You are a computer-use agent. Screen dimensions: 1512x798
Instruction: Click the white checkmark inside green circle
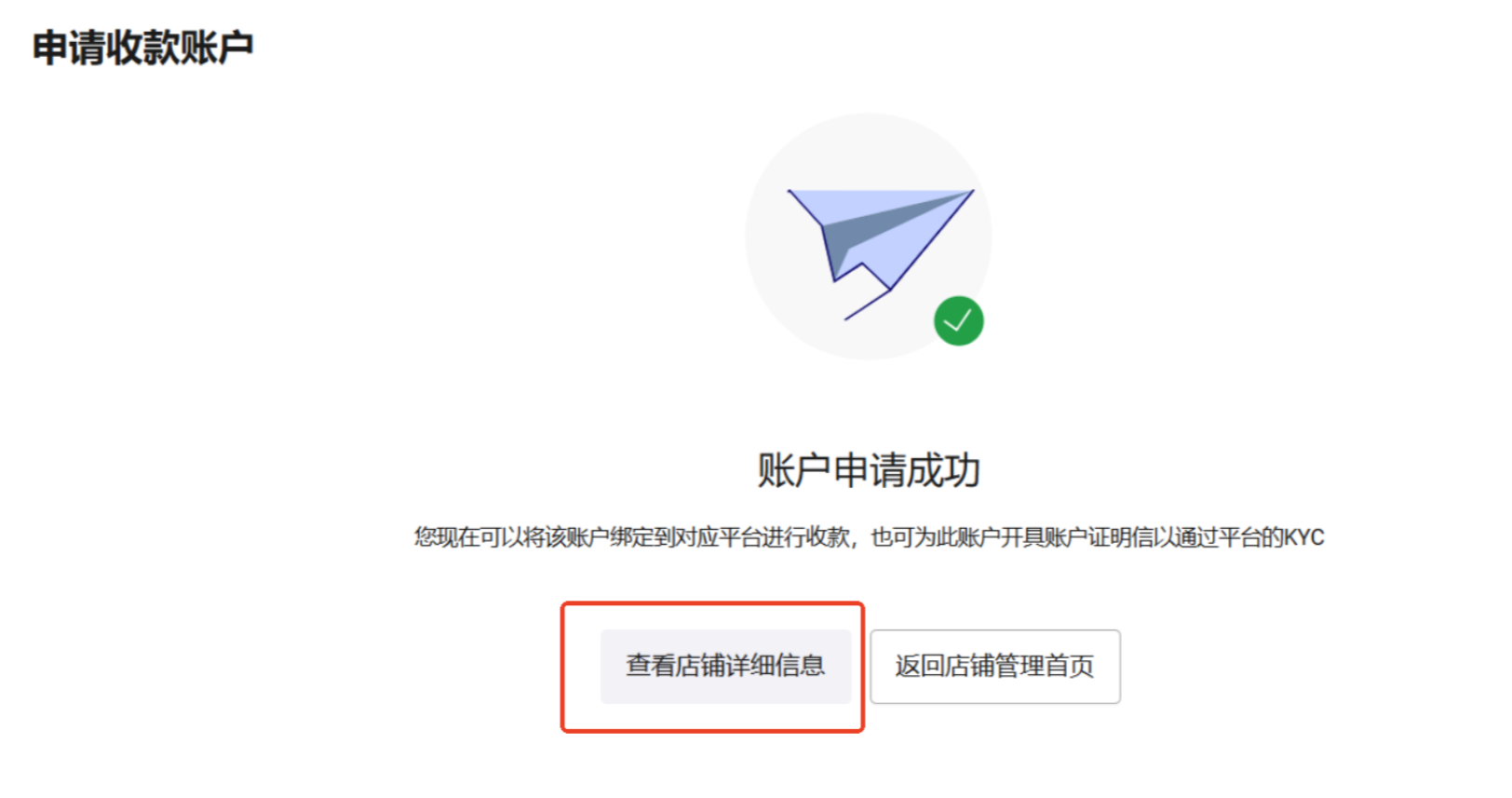click(958, 321)
